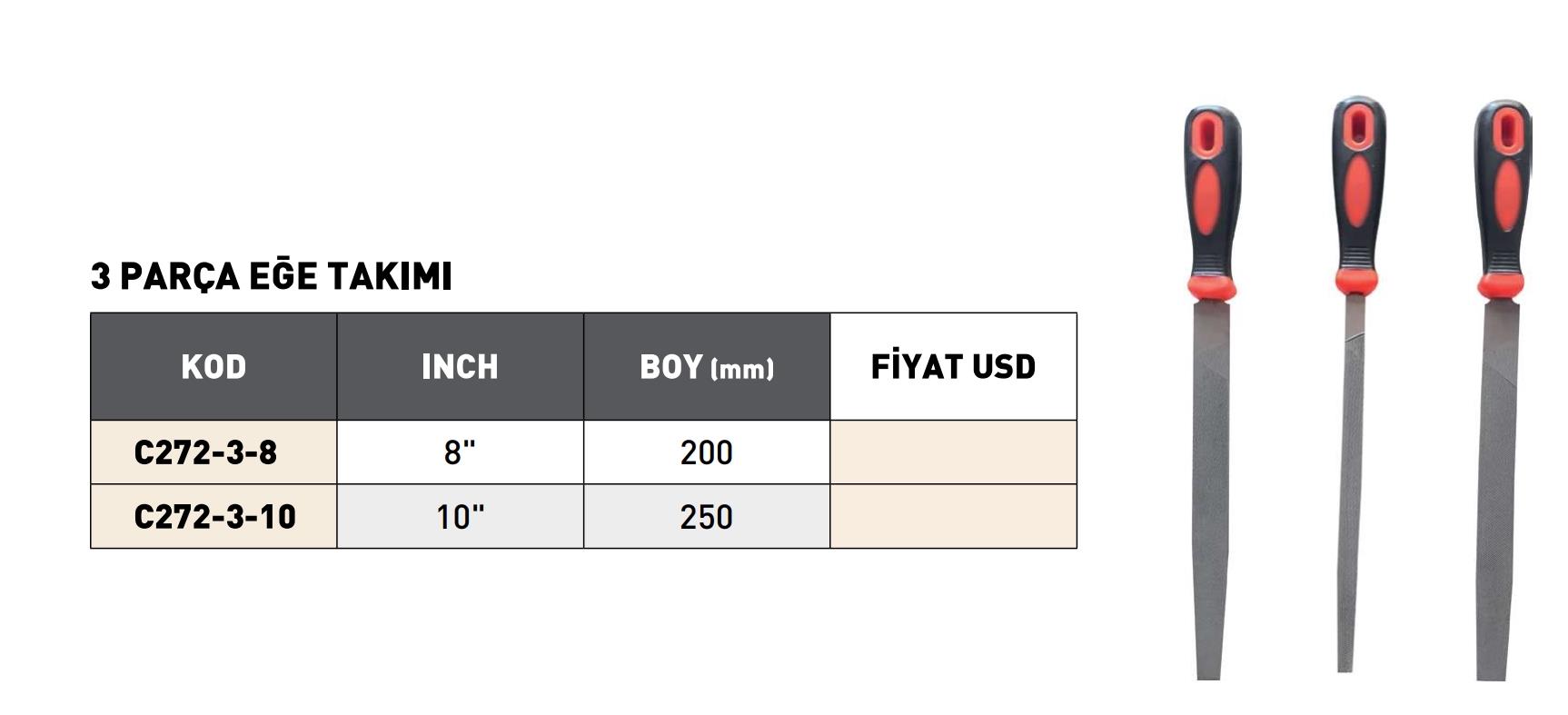The image size is (1568, 715).
Task: Click the 8" inch size cell
Action: click(460, 452)
